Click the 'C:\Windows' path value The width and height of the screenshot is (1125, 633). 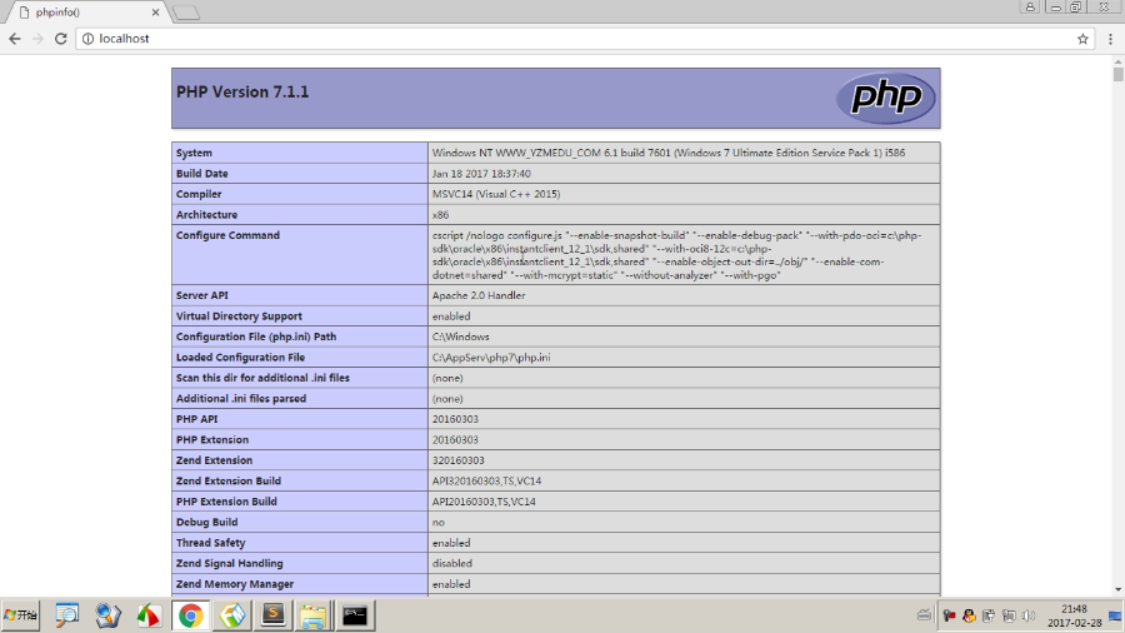tap(461, 337)
